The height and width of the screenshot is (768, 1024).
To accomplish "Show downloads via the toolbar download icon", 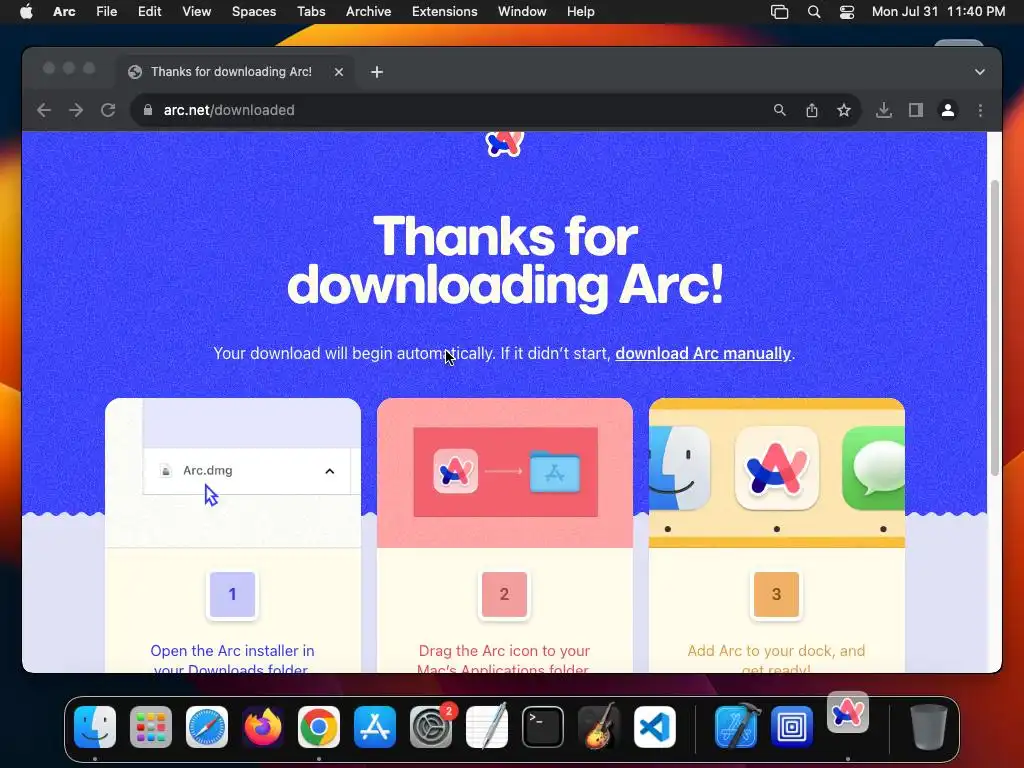I will pyautogui.click(x=884, y=110).
